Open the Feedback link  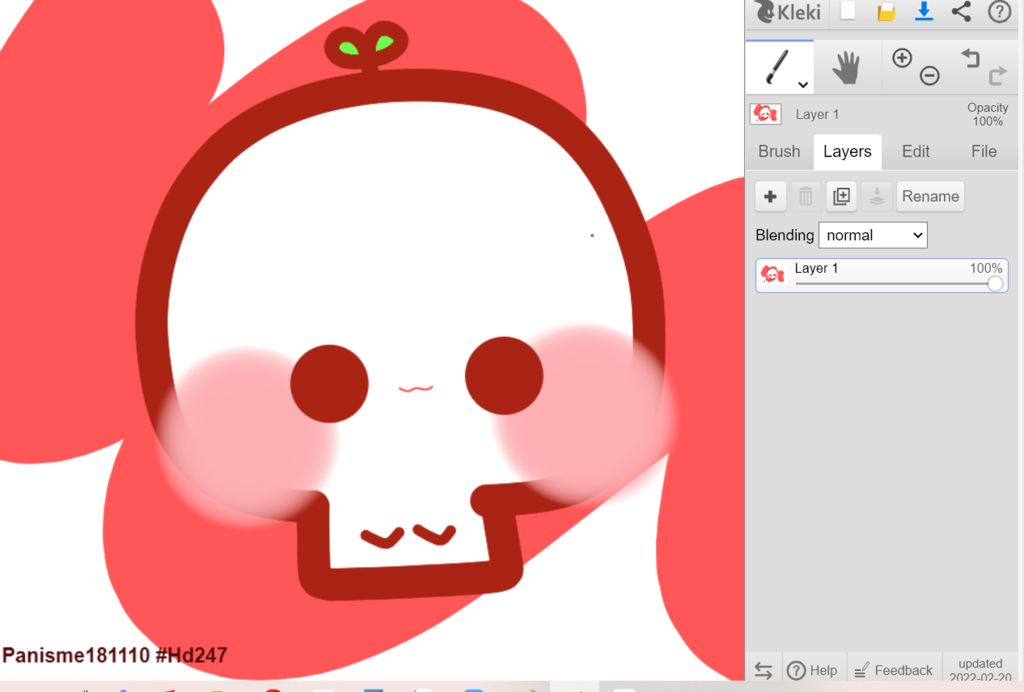point(893,670)
